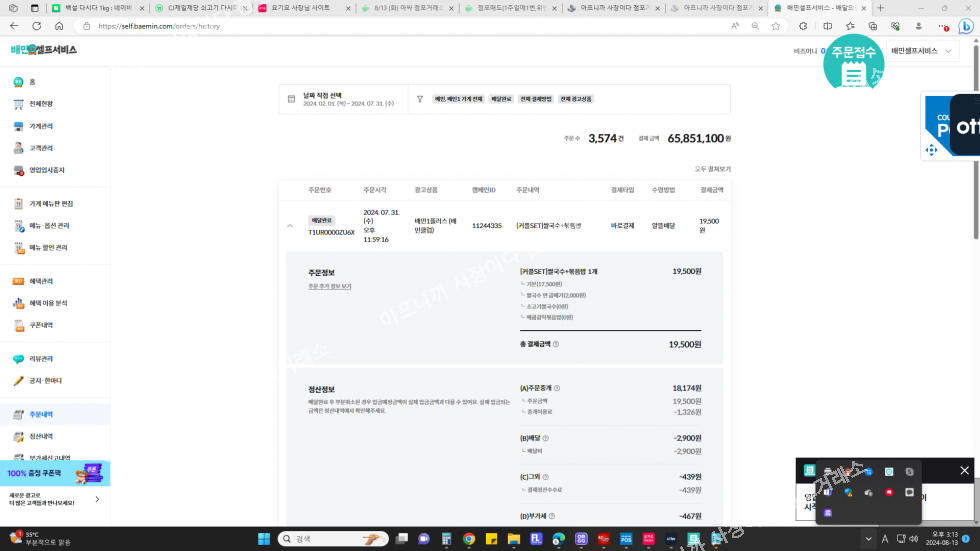Viewport: 980px width, 551px height.
Task: Expand the new ad promotion banner arrow
Action: pos(97,499)
